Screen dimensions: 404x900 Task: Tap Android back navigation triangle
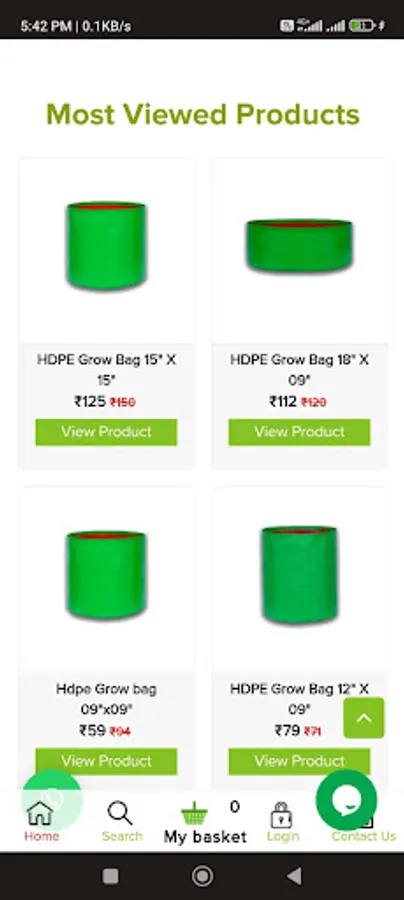[x=294, y=876]
